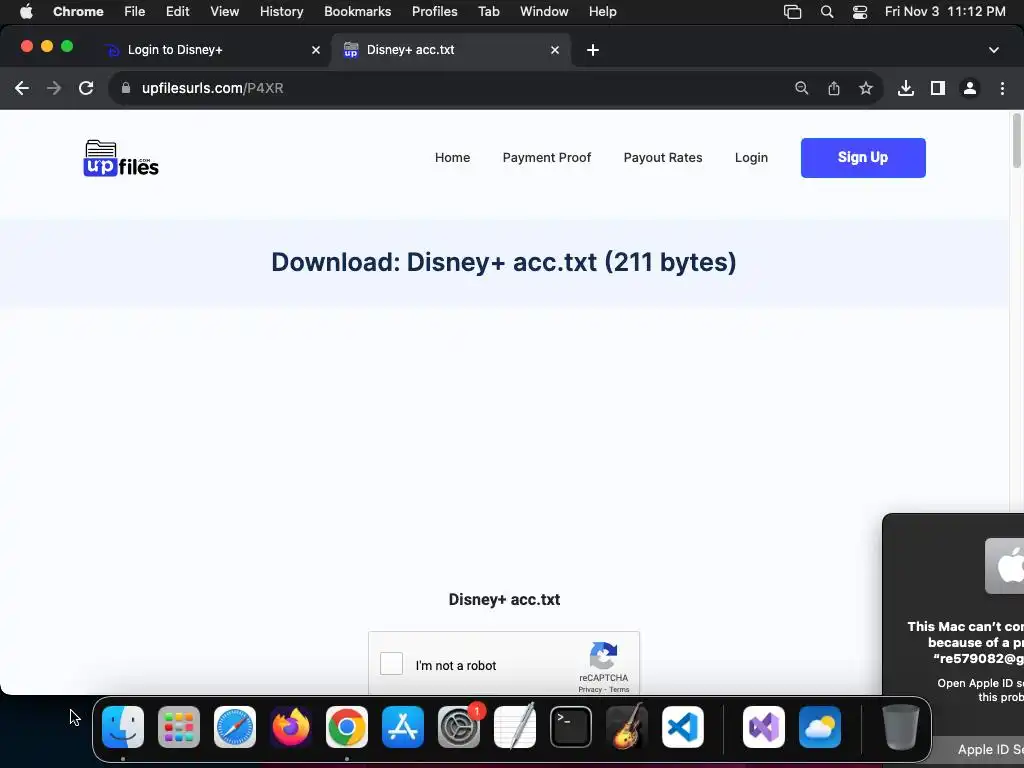Screen dimensions: 1024x768
Task: Open the View menu
Action: pyautogui.click(x=225, y=12)
